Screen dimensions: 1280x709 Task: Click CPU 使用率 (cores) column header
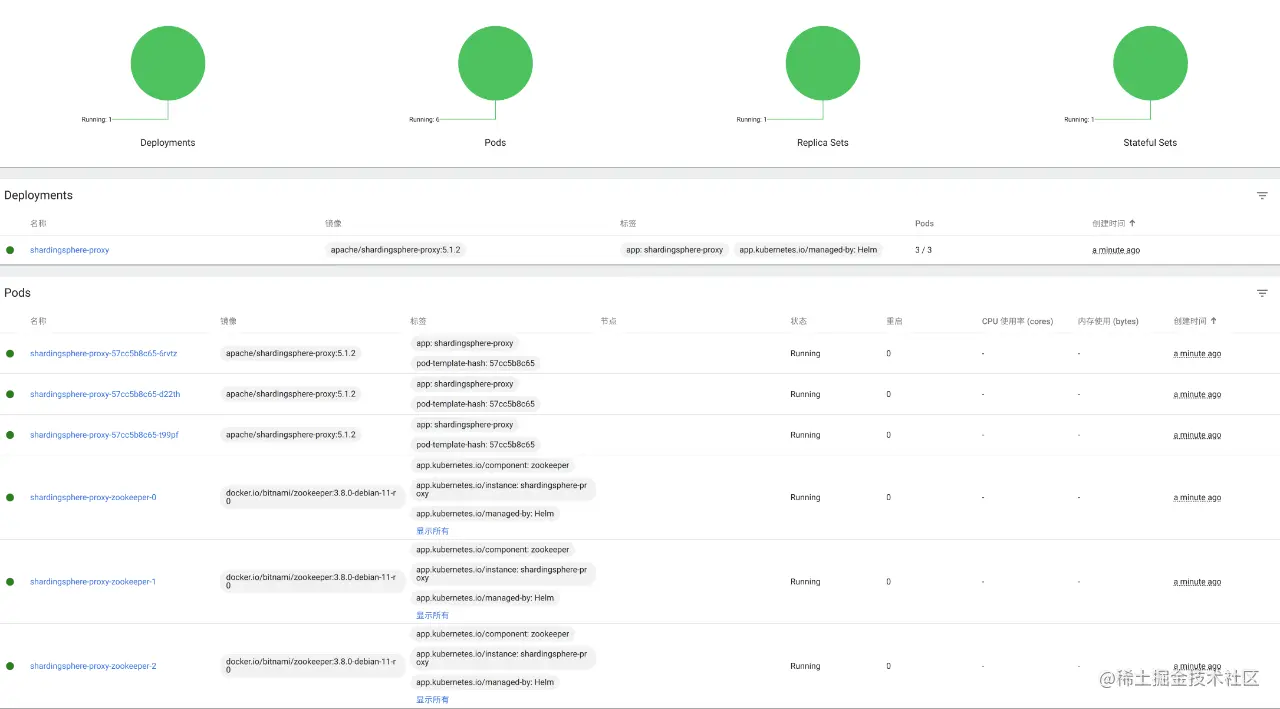pos(1017,321)
